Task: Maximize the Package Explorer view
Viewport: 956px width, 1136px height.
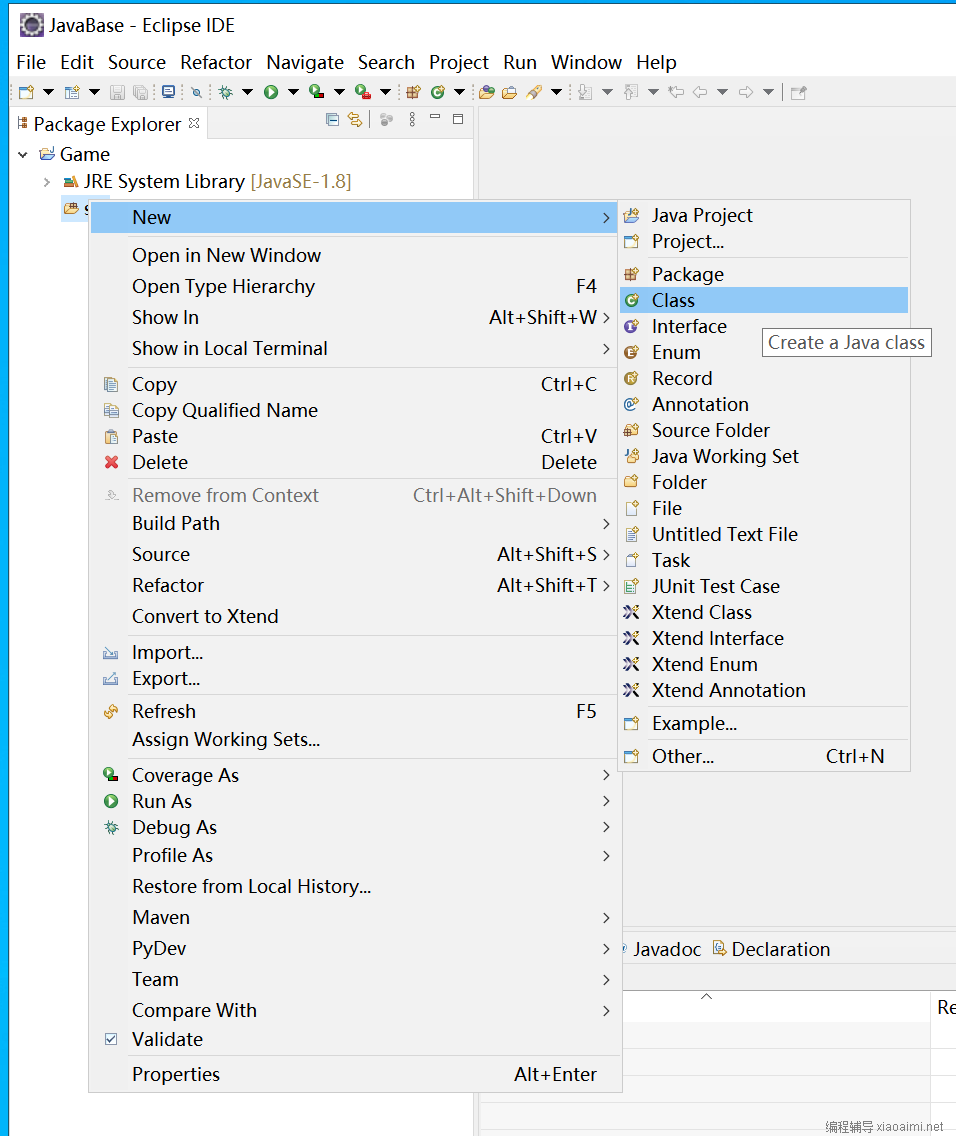Action: [458, 120]
